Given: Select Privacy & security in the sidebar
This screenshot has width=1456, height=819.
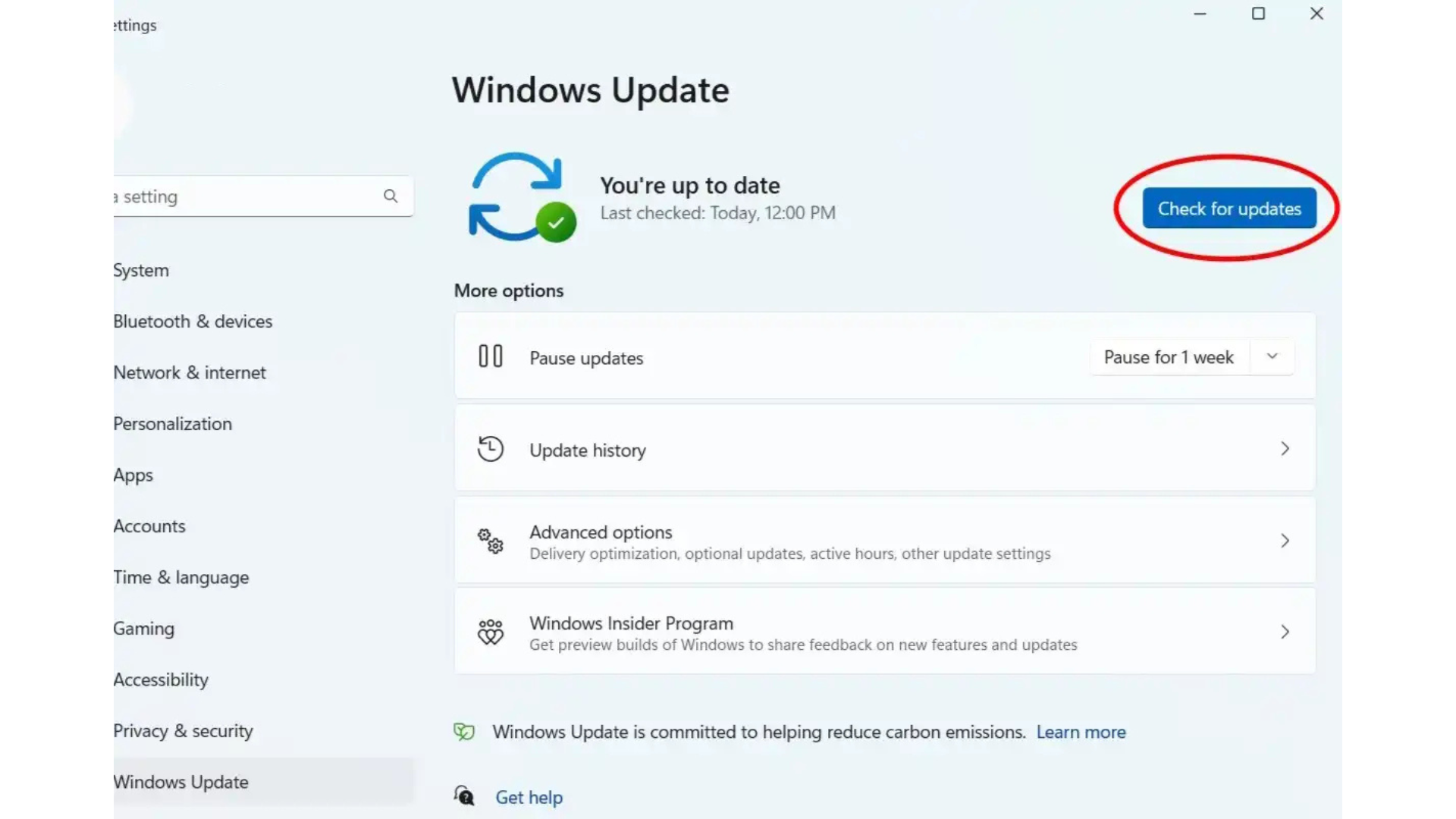Looking at the screenshot, I should (x=182, y=730).
